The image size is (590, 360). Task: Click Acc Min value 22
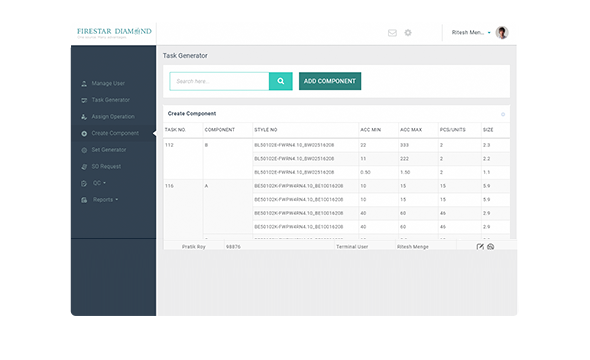(363, 145)
